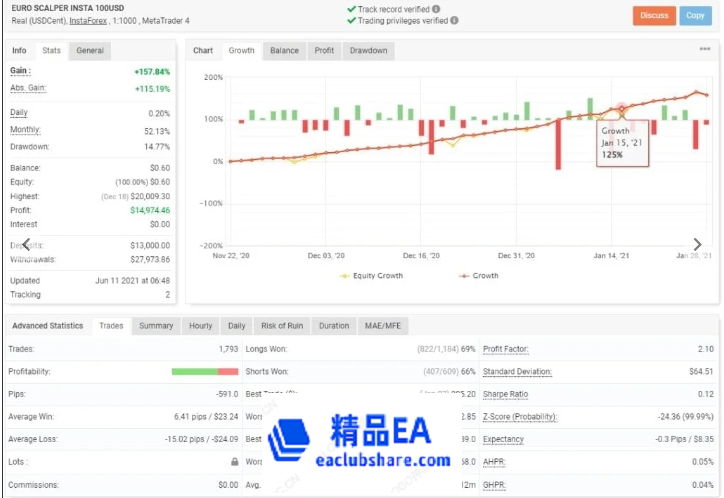724x498 pixels.
Task: Click the green checkmark for Track record verified
Action: tap(351, 8)
